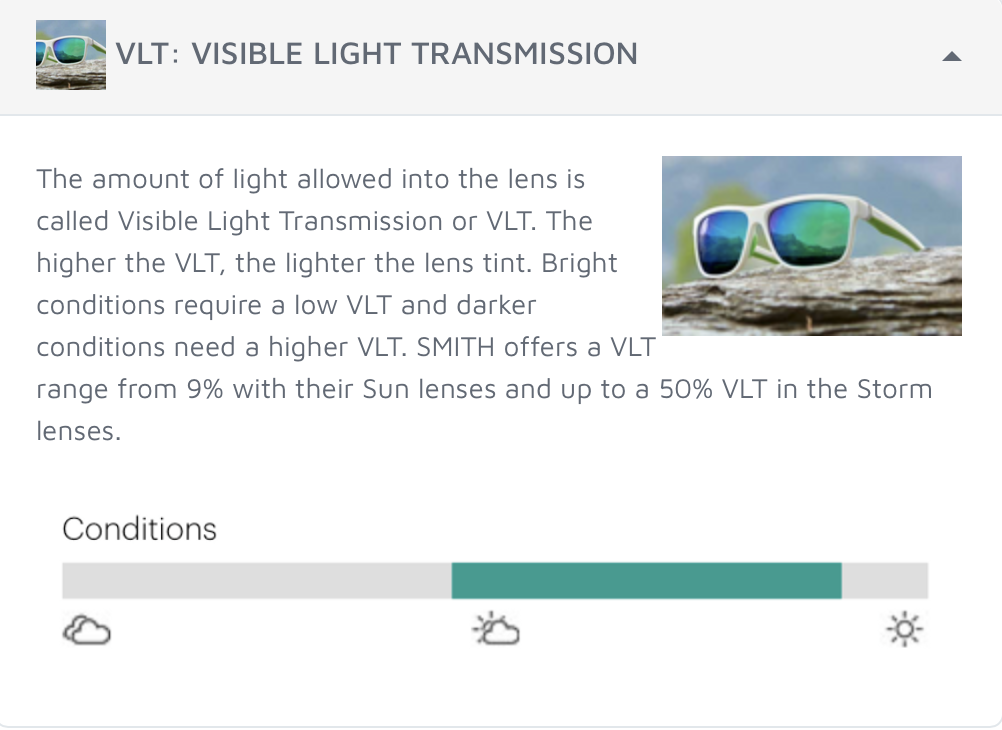The width and height of the screenshot is (1002, 730).
Task: Click the gray end of the Conditions bar near the sun
Action: coord(885,580)
